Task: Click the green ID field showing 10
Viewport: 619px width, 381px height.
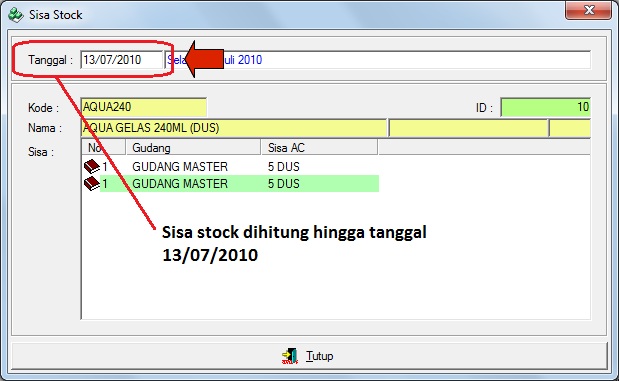Action: coord(546,107)
